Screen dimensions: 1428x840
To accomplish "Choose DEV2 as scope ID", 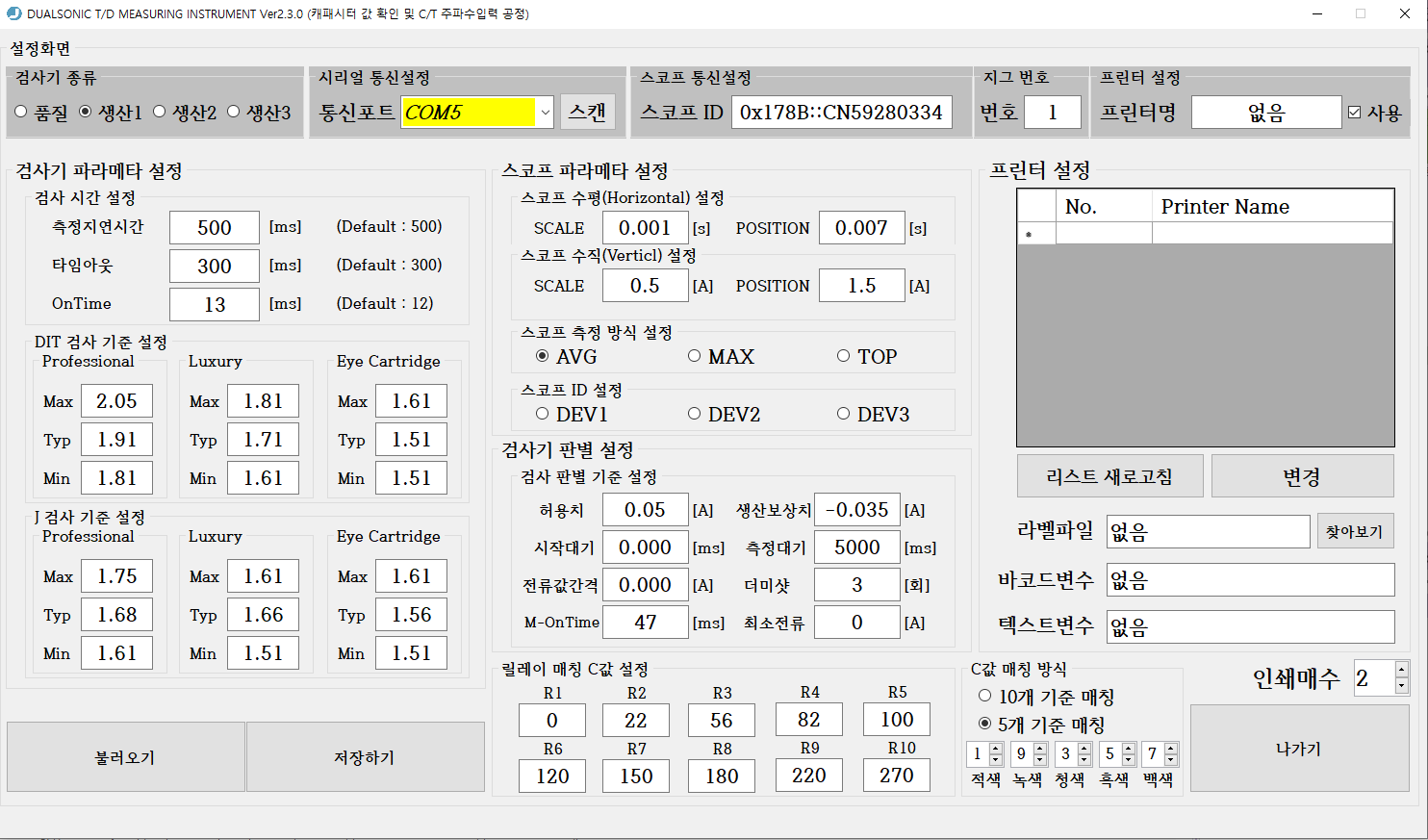I will pos(695,413).
